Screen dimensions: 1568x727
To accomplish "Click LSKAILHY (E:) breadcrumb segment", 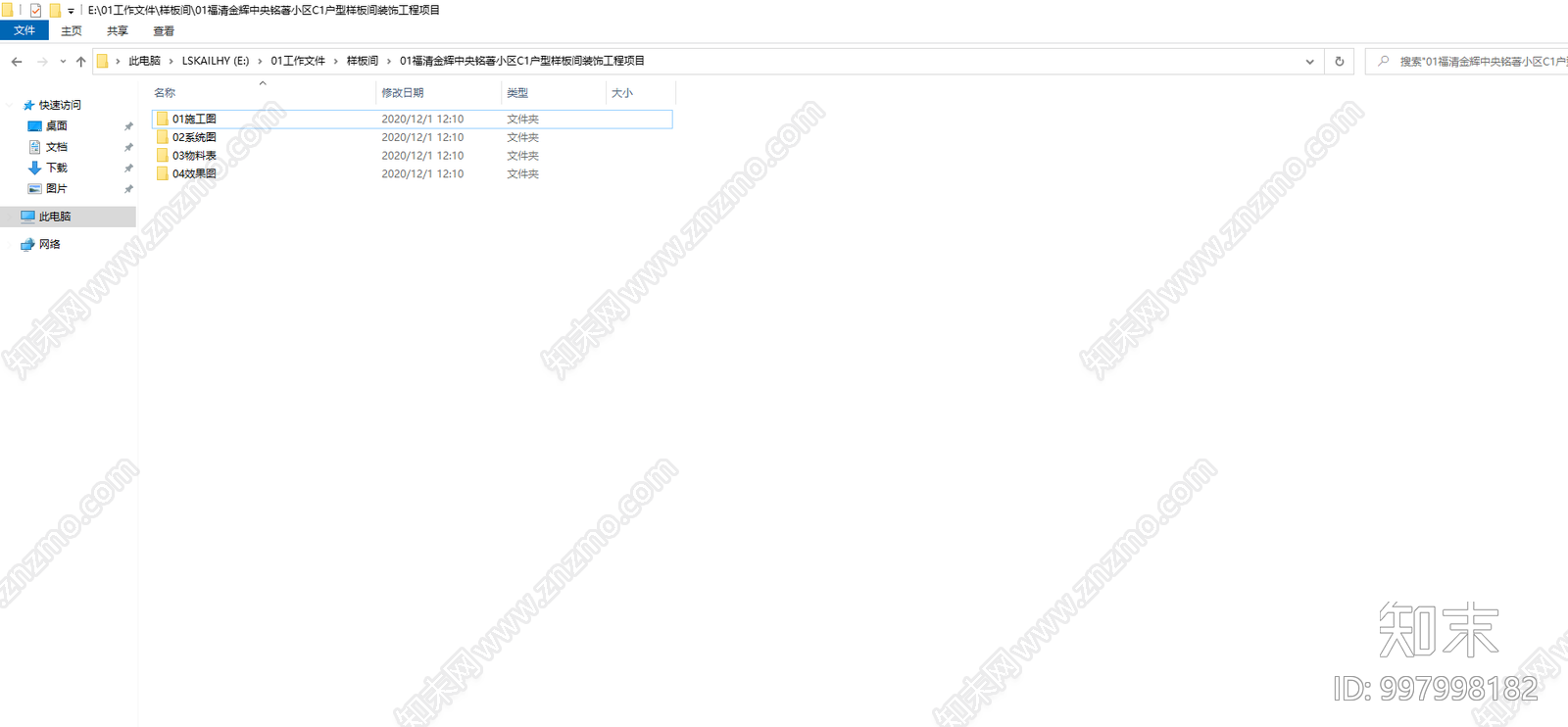I will click(x=216, y=61).
